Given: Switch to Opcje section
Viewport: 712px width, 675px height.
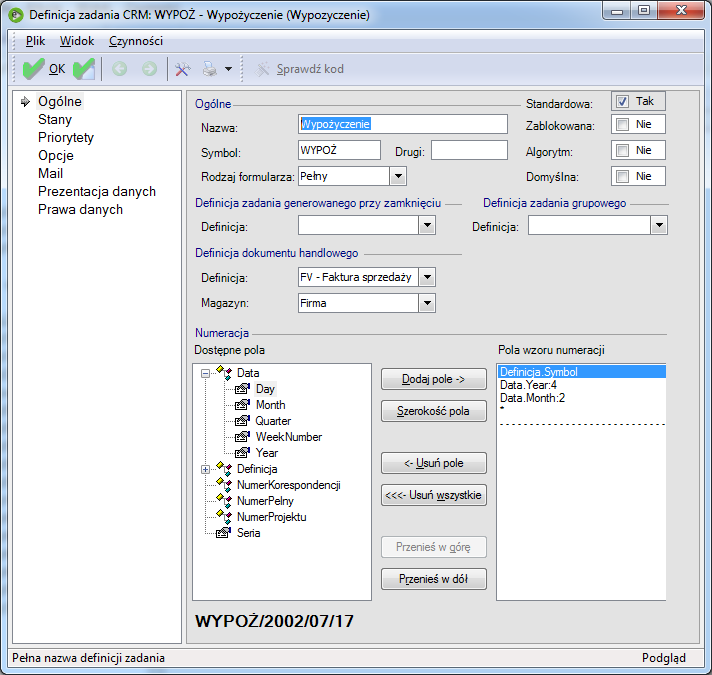Looking at the screenshot, I should [x=56, y=155].
